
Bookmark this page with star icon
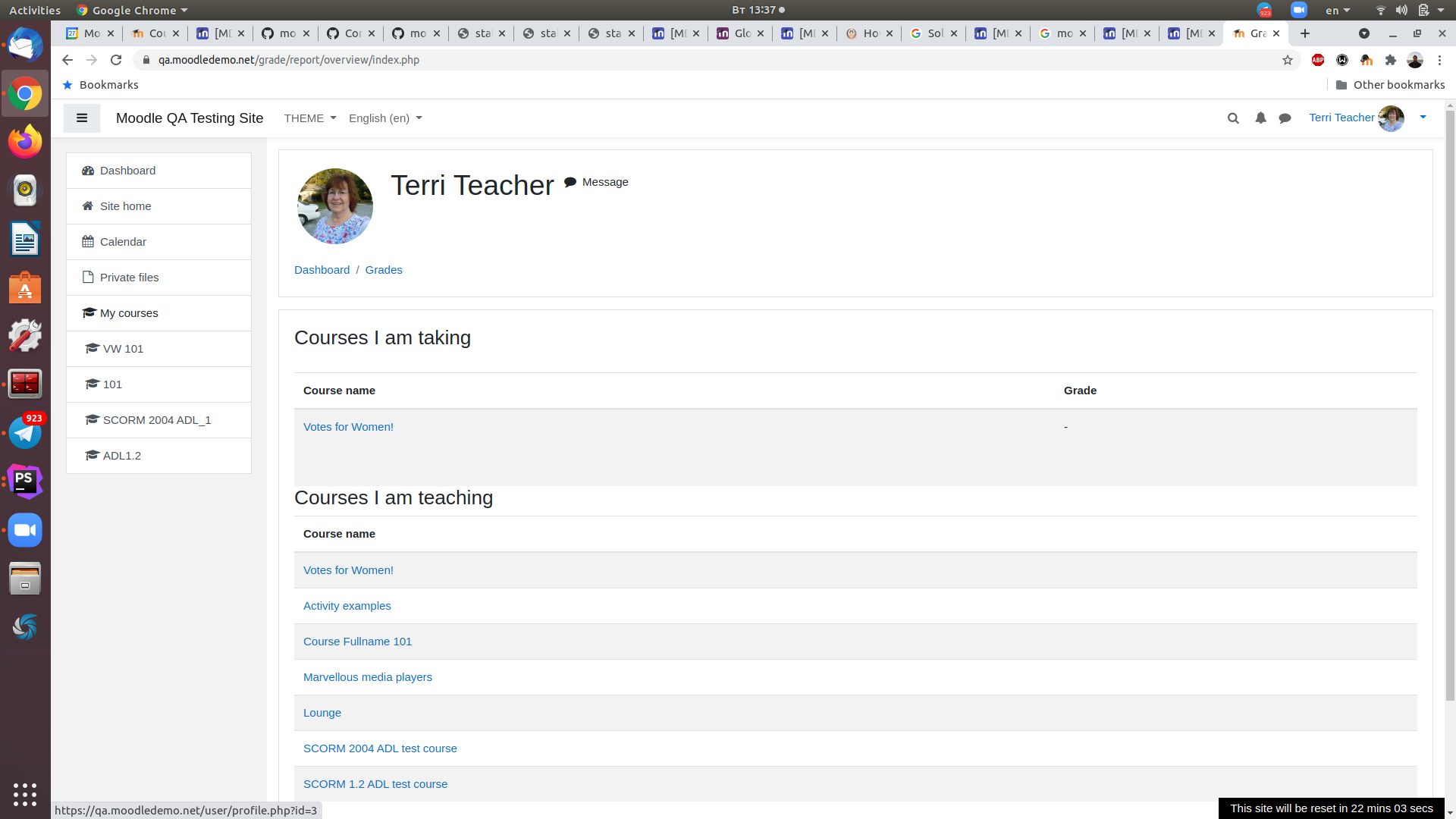tap(1288, 60)
